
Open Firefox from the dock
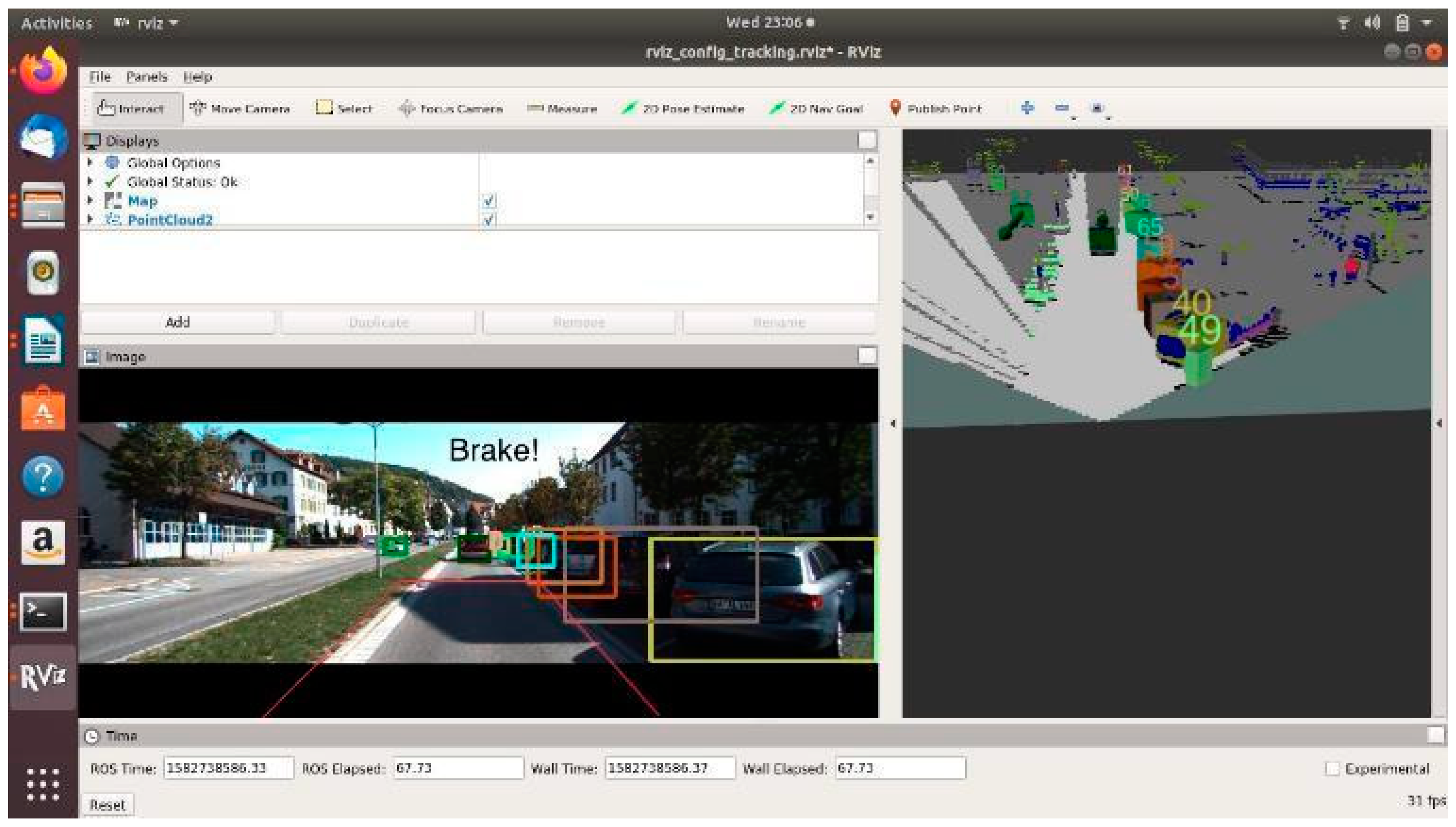pyautogui.click(x=43, y=71)
